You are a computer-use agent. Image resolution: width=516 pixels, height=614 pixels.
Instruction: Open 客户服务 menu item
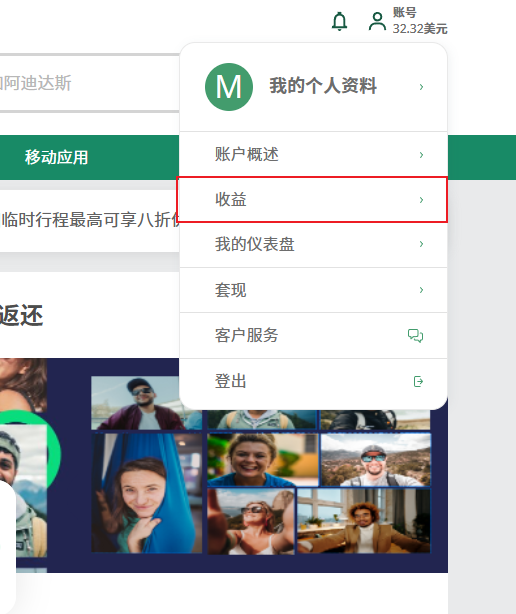(313, 336)
